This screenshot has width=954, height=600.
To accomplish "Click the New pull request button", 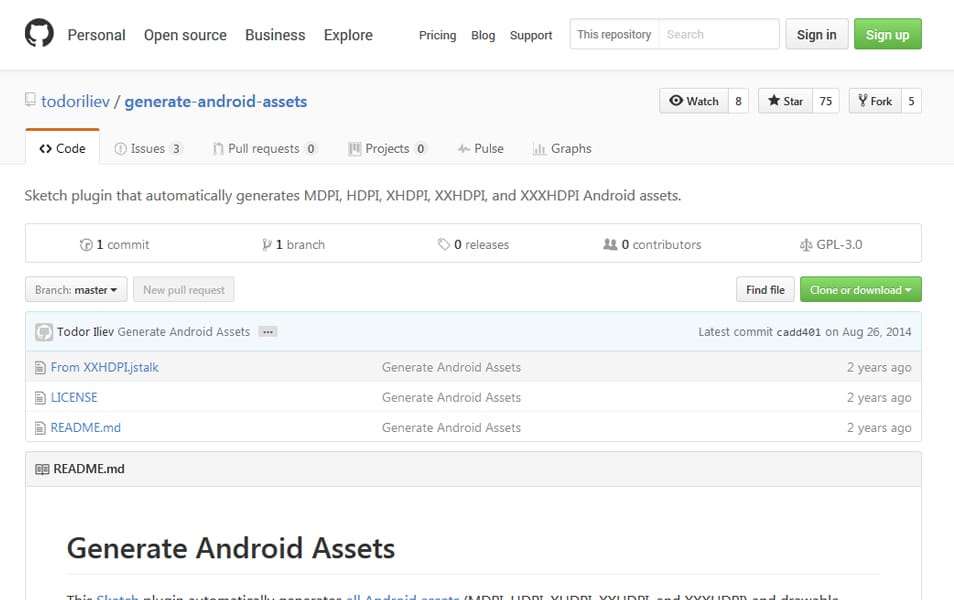I will point(184,290).
